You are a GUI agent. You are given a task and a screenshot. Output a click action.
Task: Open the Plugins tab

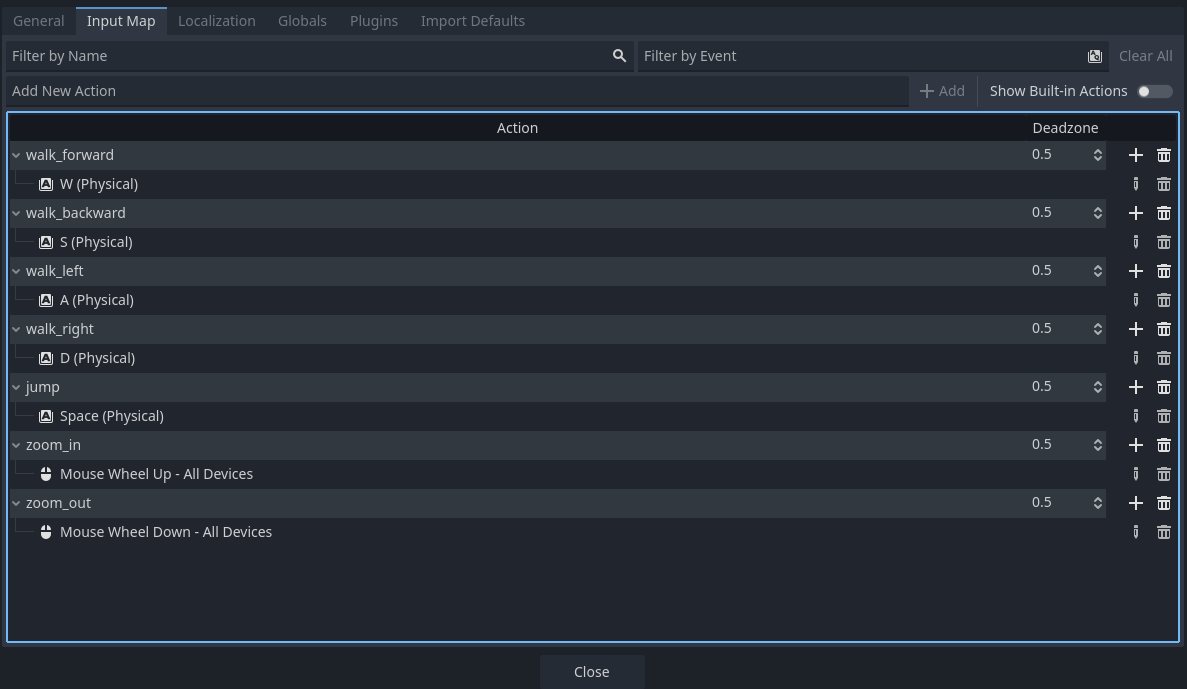(x=373, y=21)
